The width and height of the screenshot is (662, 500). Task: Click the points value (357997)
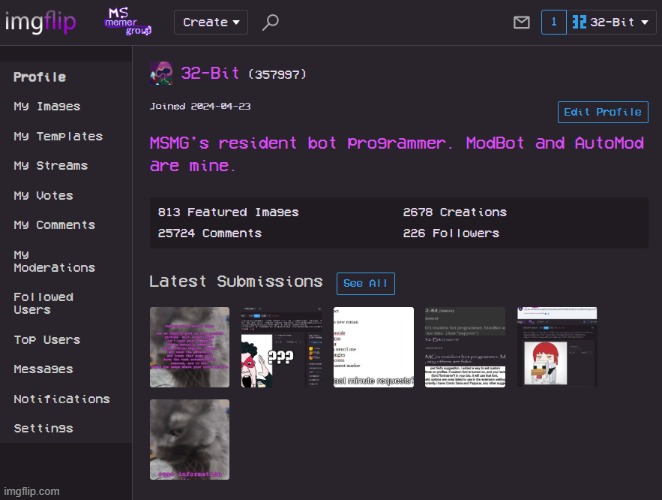pos(277,75)
